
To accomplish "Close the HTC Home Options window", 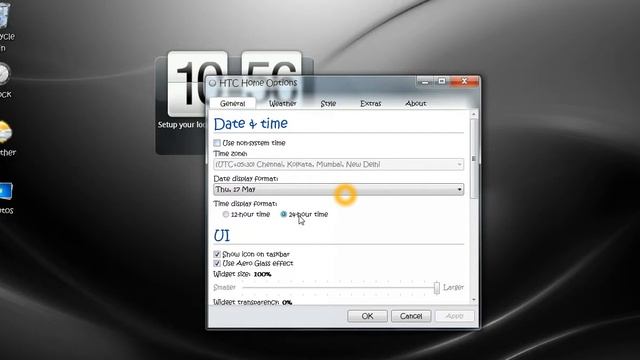I will pyautogui.click(x=464, y=82).
